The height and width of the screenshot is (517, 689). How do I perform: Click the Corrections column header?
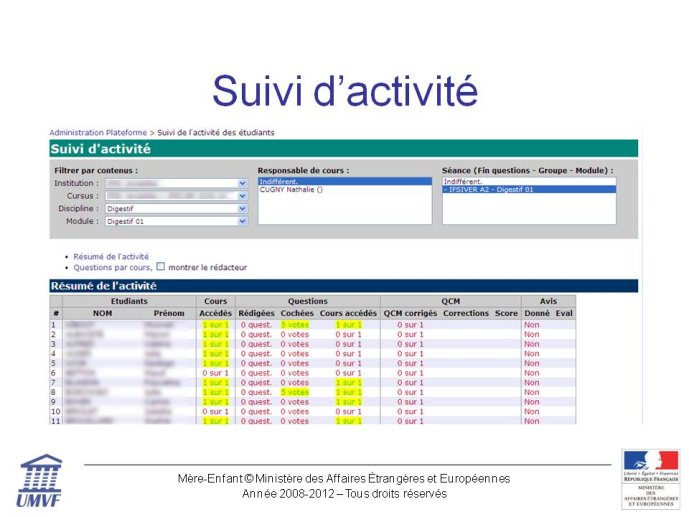coord(466,313)
